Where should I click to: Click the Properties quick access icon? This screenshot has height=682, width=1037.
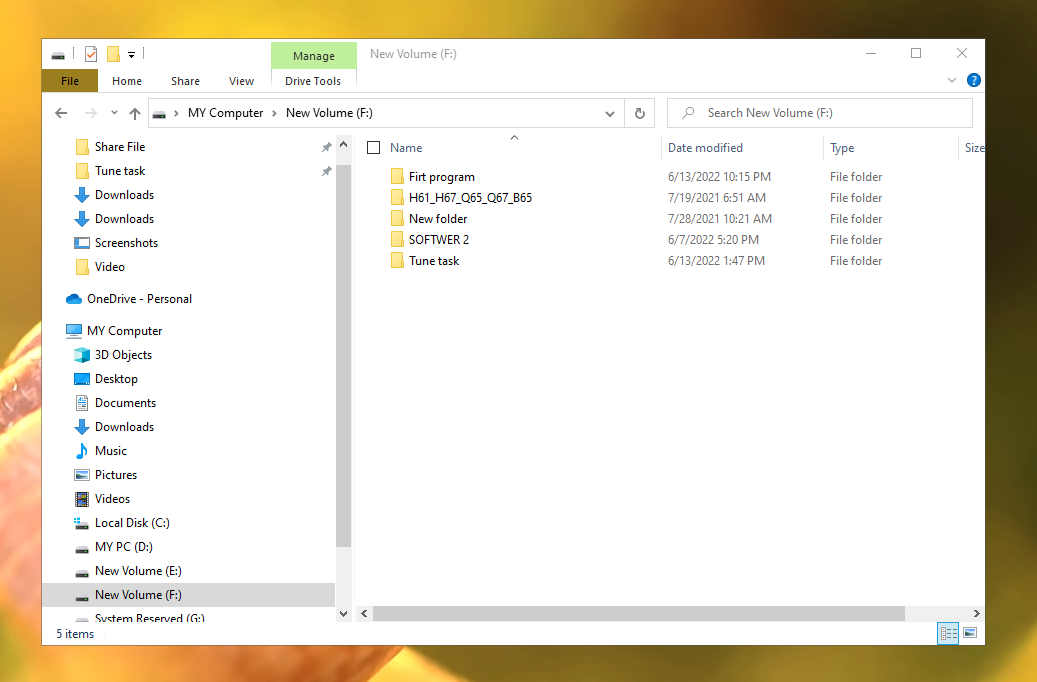(91, 54)
